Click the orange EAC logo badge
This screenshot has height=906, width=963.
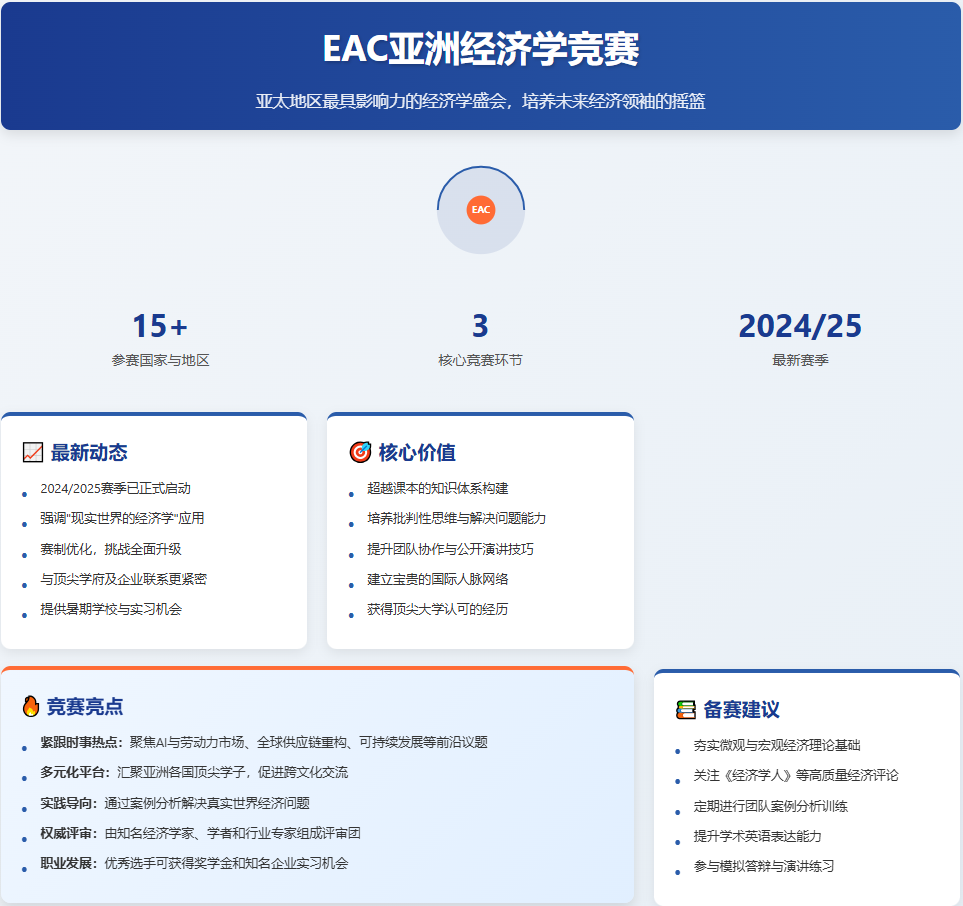481,210
